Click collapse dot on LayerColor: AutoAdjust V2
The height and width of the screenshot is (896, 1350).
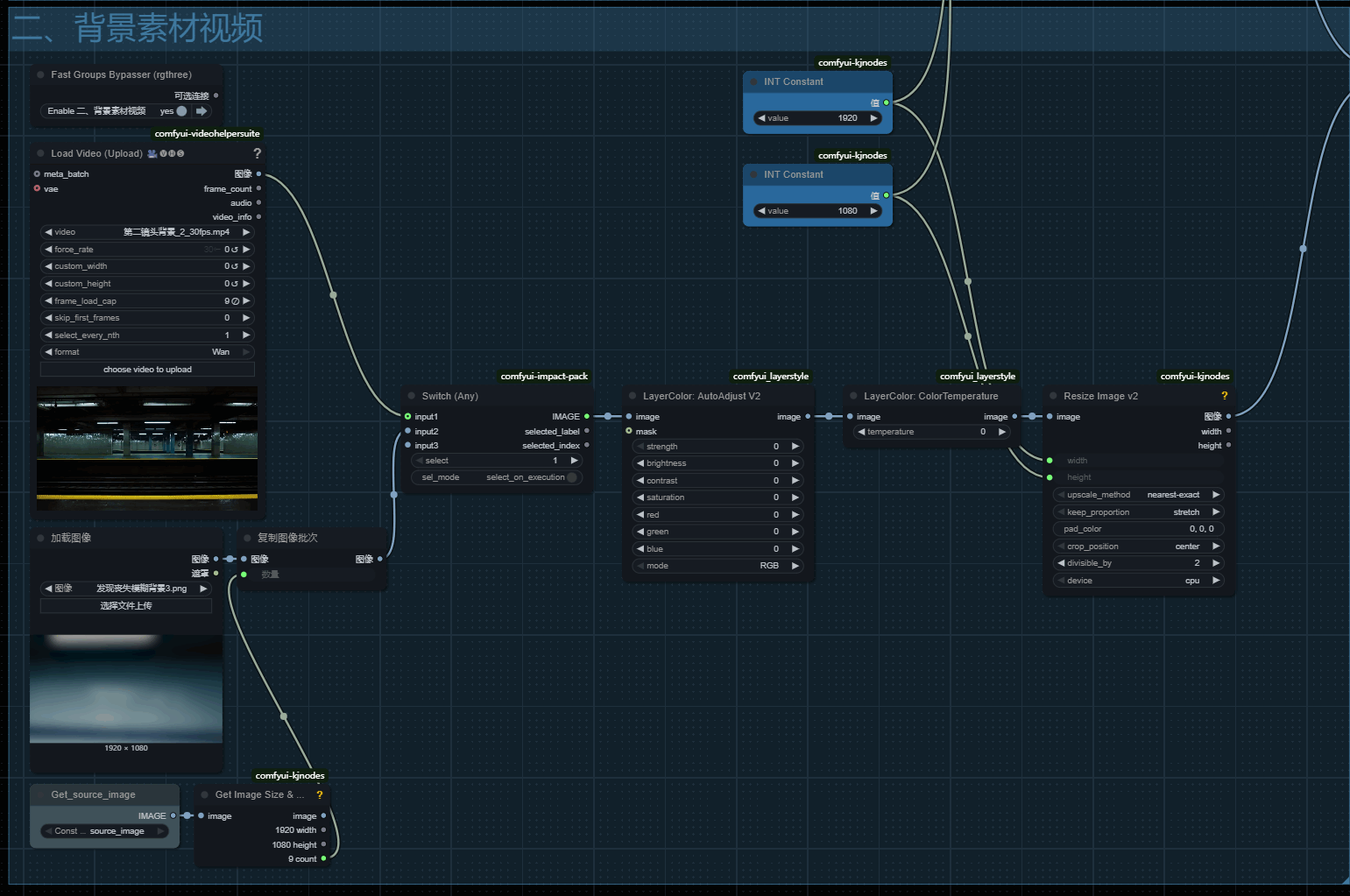(x=633, y=396)
